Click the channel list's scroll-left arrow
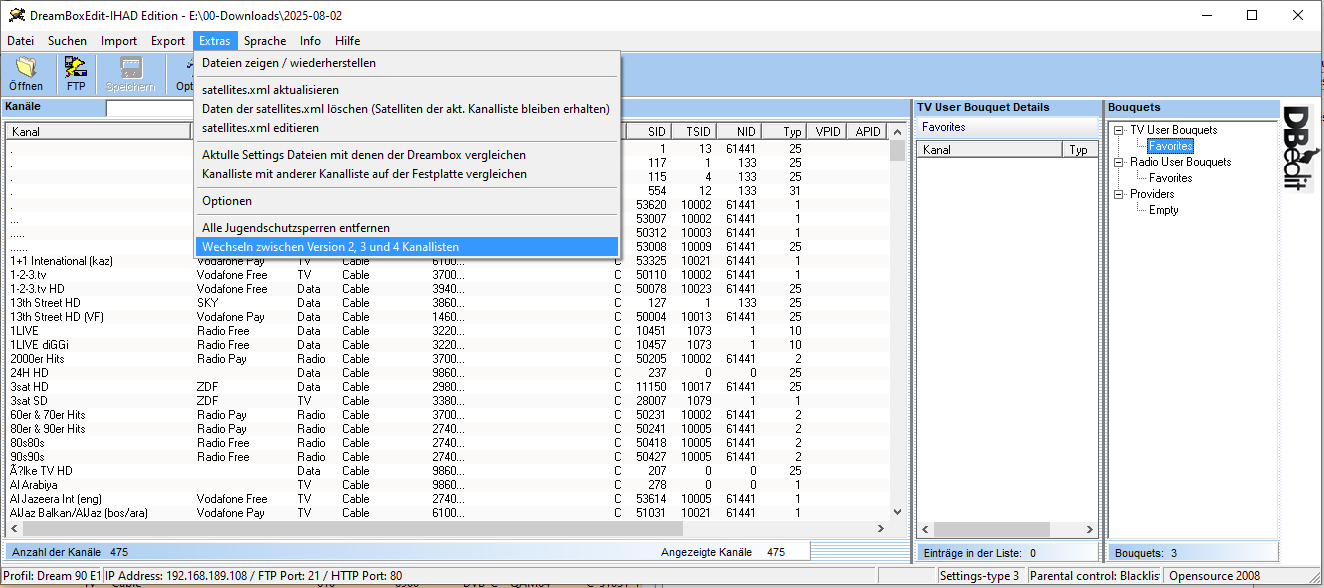Image resolution: width=1324 pixels, height=588 pixels. point(14,529)
